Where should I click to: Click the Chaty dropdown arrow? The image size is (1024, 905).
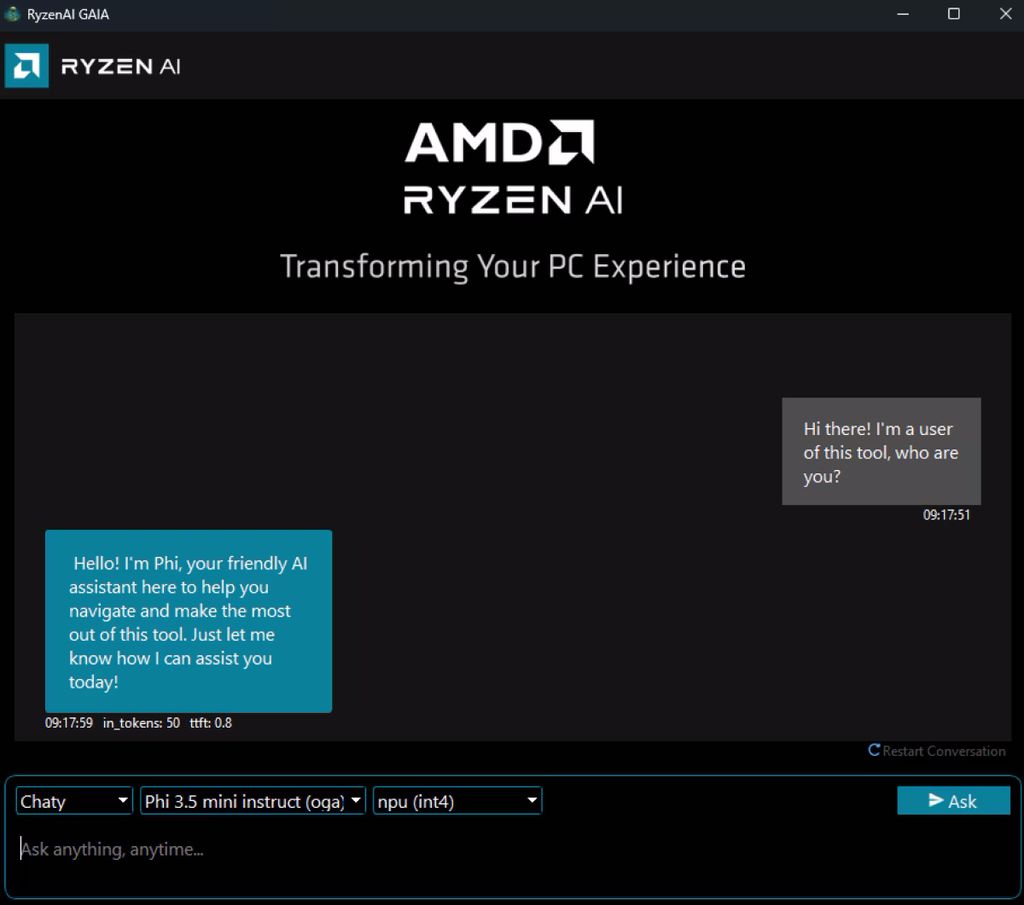pyautogui.click(x=124, y=800)
